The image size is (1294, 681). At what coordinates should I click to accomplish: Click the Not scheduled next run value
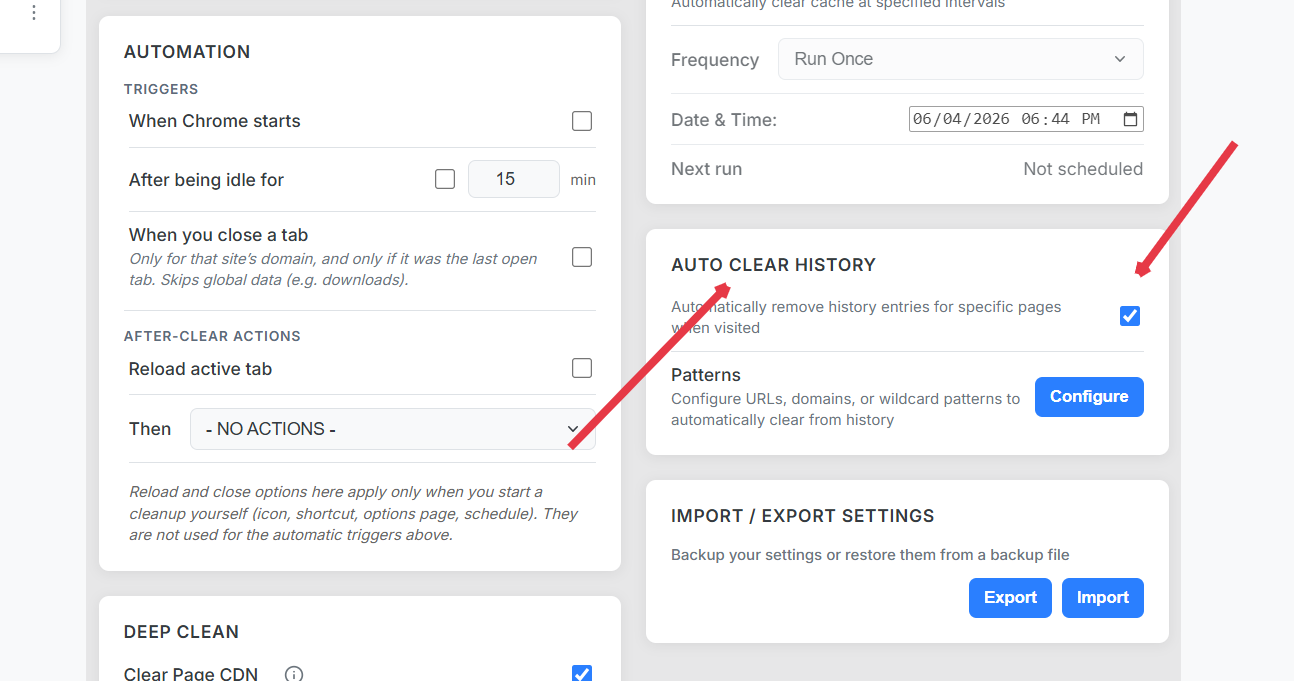click(1083, 169)
